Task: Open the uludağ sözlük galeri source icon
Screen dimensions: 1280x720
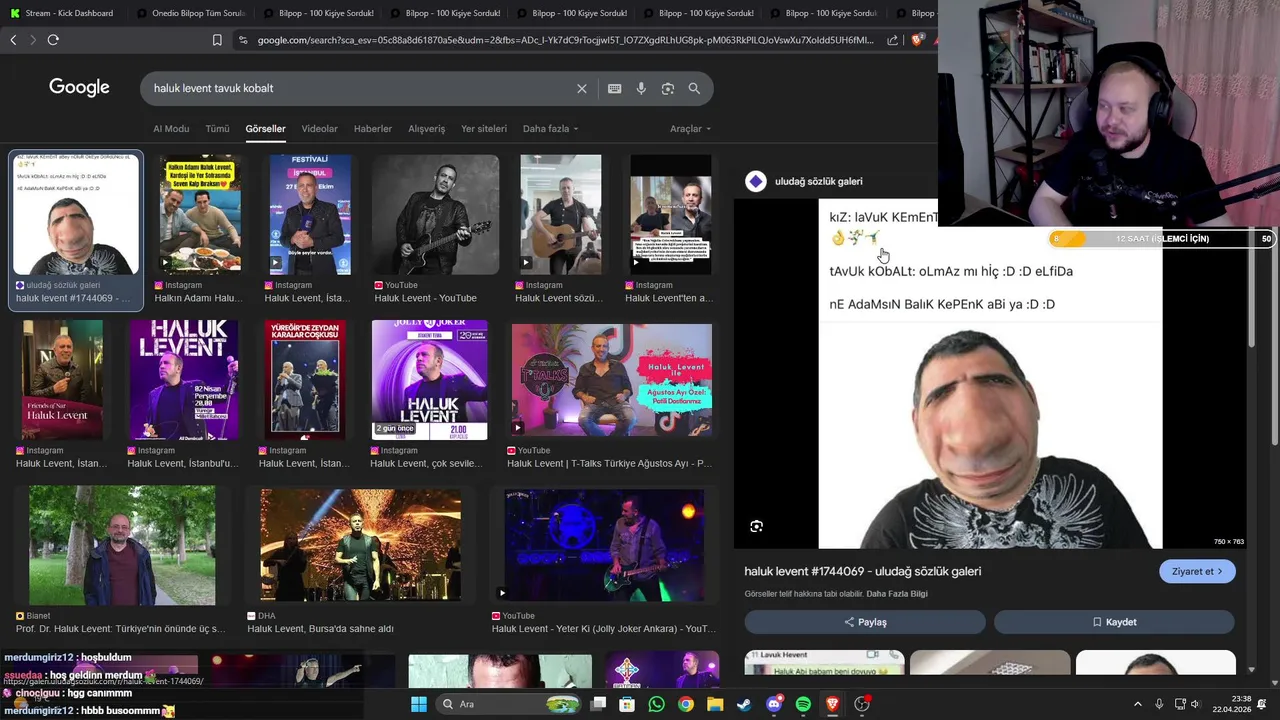Action: click(756, 181)
